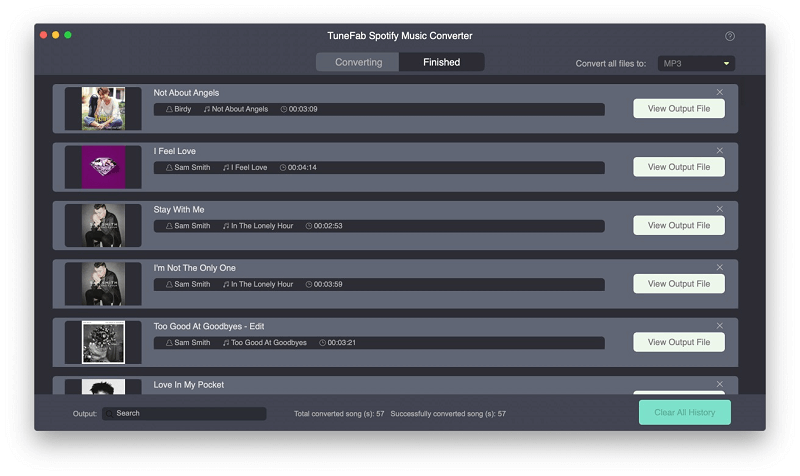Open the help question mark icon

pos(729,36)
